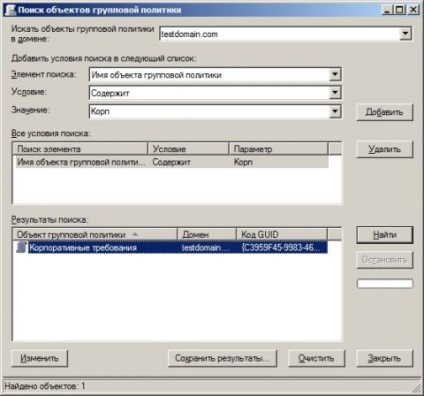The height and width of the screenshot is (396, 424).
Task: Click the testdomain... cell in the results
Action: [206, 248]
